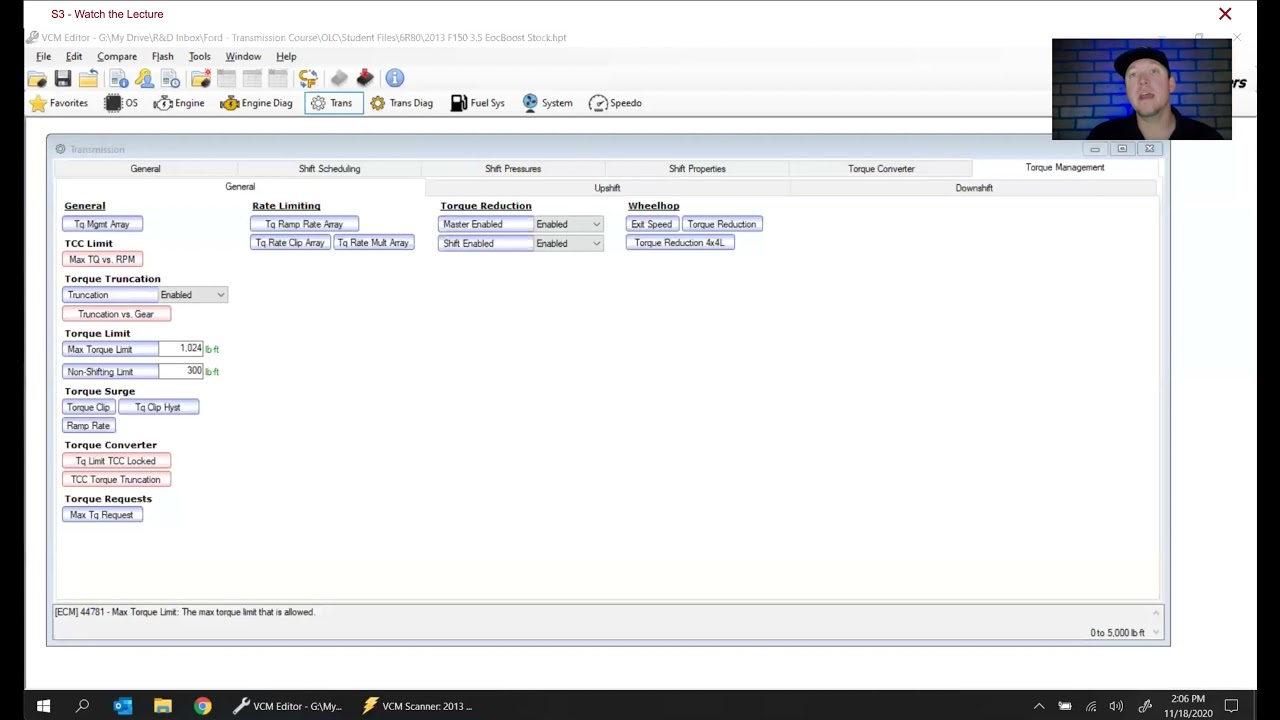Viewport: 1280px width, 720px height.
Task: Open the Tq Rate Mult Array table
Action: (x=374, y=243)
